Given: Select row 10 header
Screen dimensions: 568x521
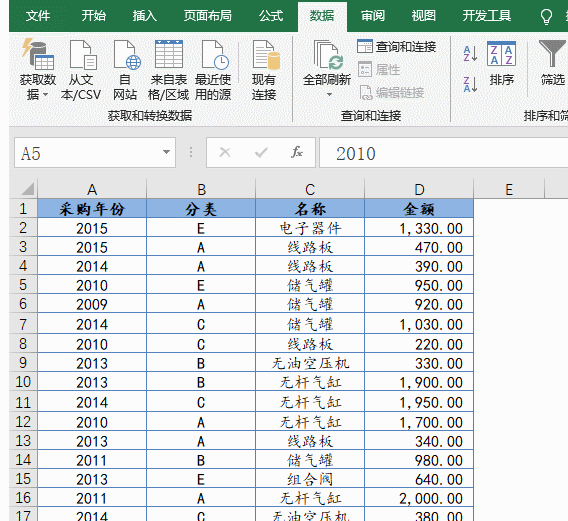Looking at the screenshot, I should coord(23,382).
